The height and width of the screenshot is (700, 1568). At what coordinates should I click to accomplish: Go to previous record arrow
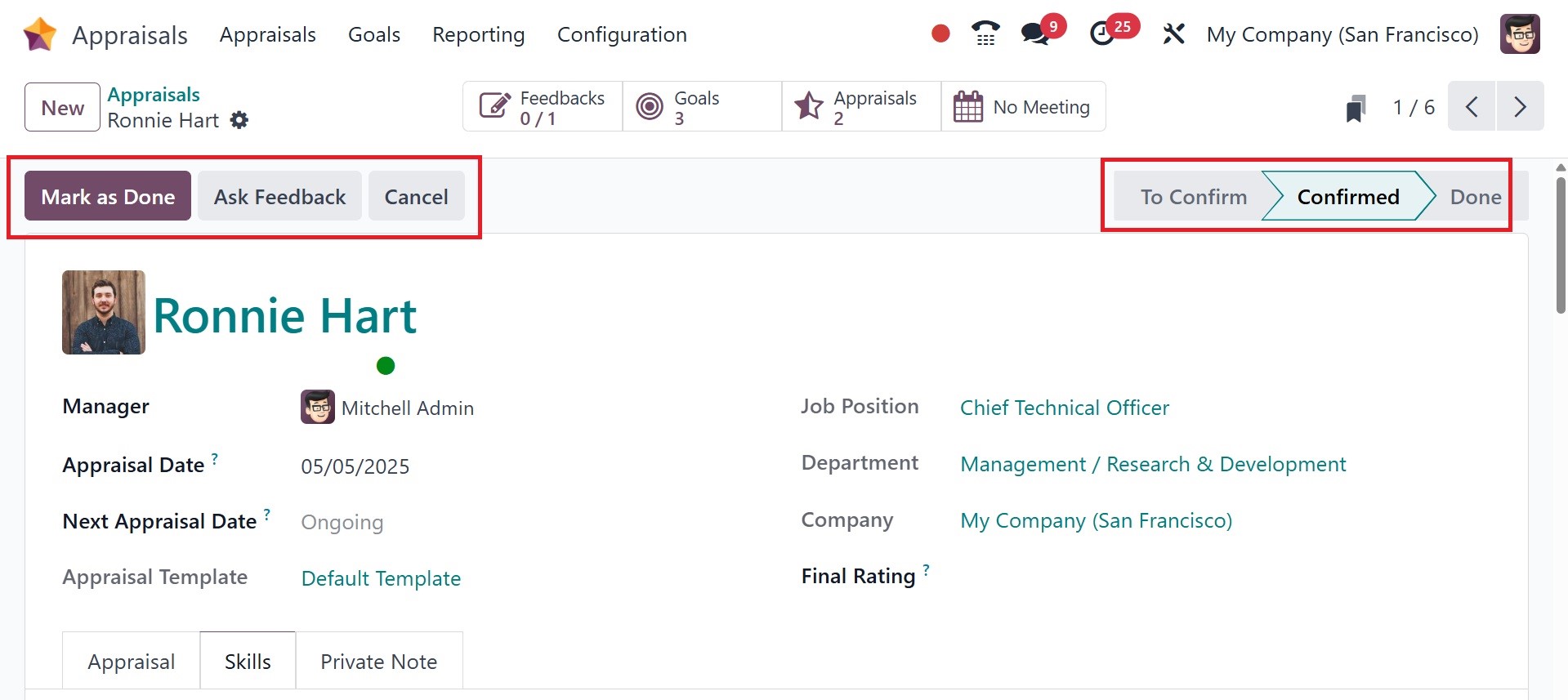[x=1472, y=107]
